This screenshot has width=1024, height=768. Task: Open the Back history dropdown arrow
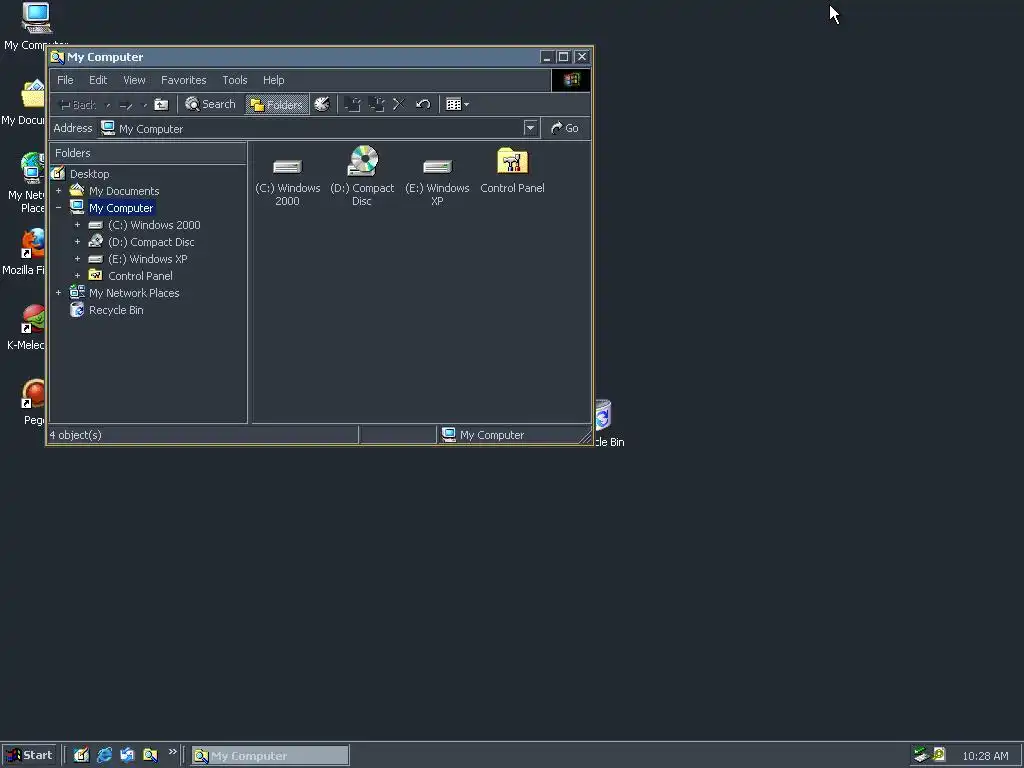pyautogui.click(x=108, y=105)
